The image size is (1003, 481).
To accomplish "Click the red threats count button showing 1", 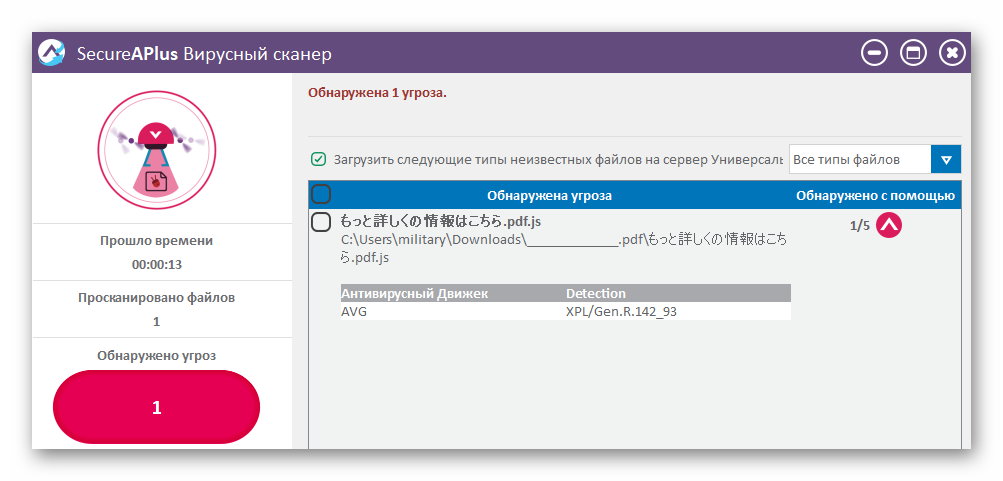I will (157, 407).
